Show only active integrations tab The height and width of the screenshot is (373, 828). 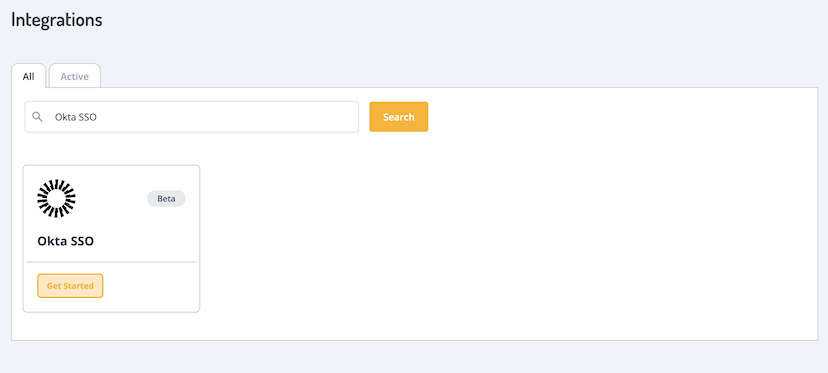74,76
